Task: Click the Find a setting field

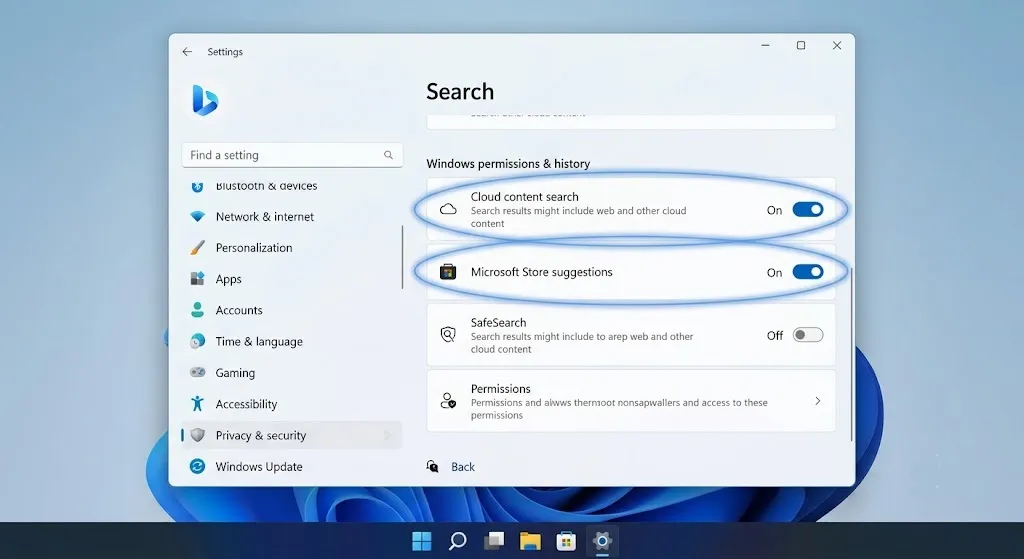Action: [292, 155]
